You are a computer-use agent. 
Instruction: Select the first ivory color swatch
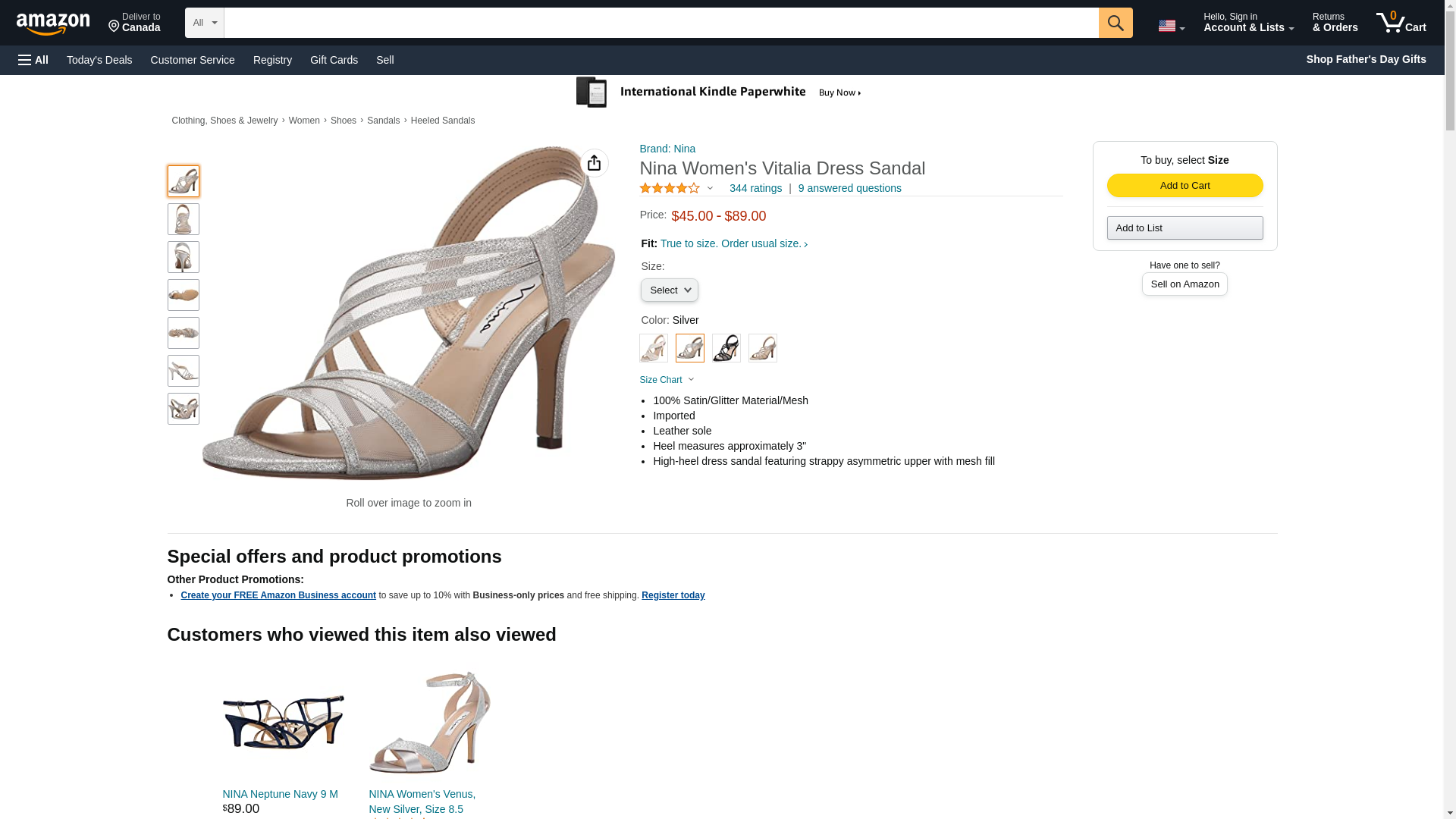[x=653, y=348]
